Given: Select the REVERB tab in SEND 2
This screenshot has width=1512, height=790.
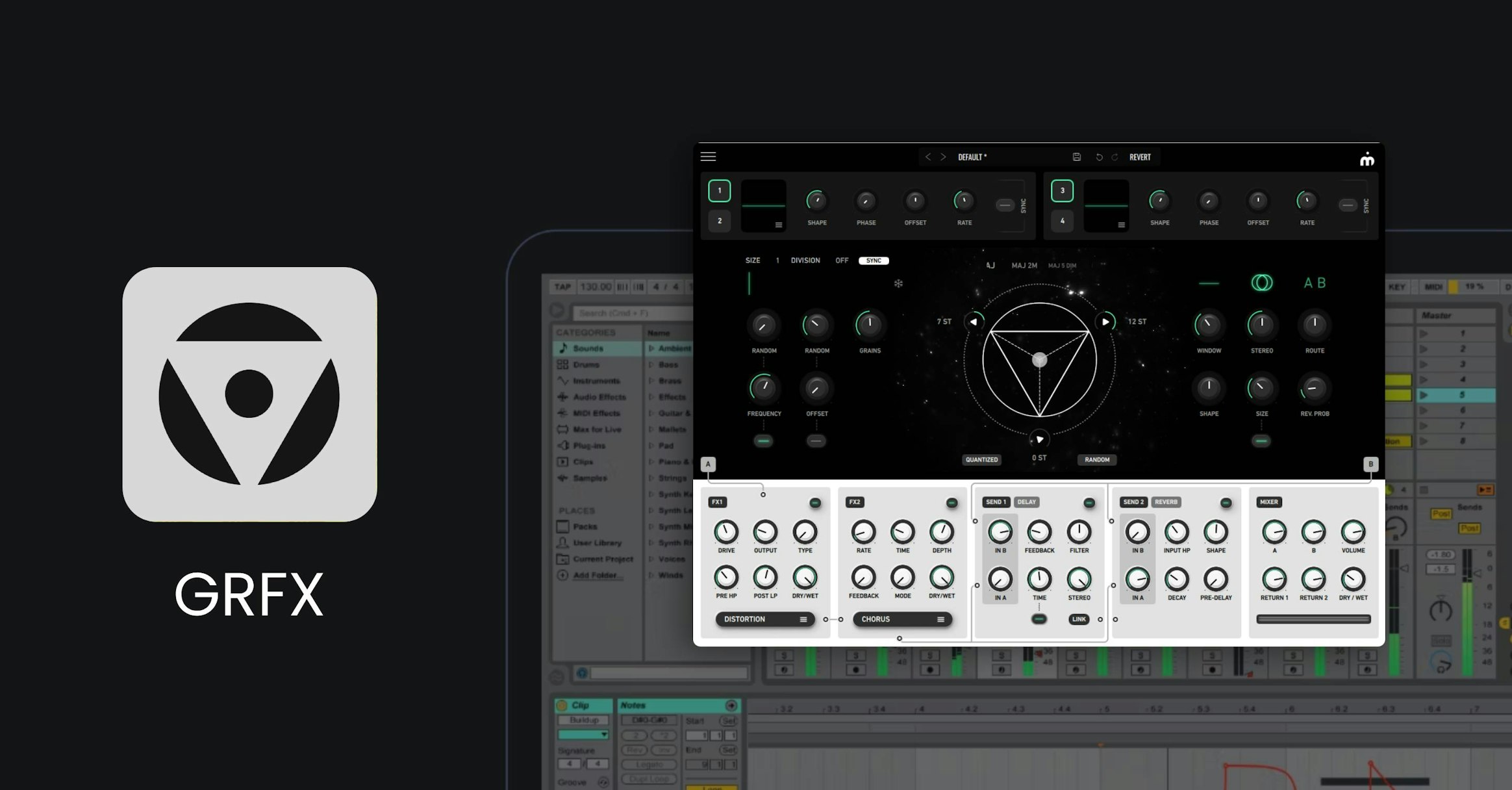Looking at the screenshot, I should click(1166, 502).
